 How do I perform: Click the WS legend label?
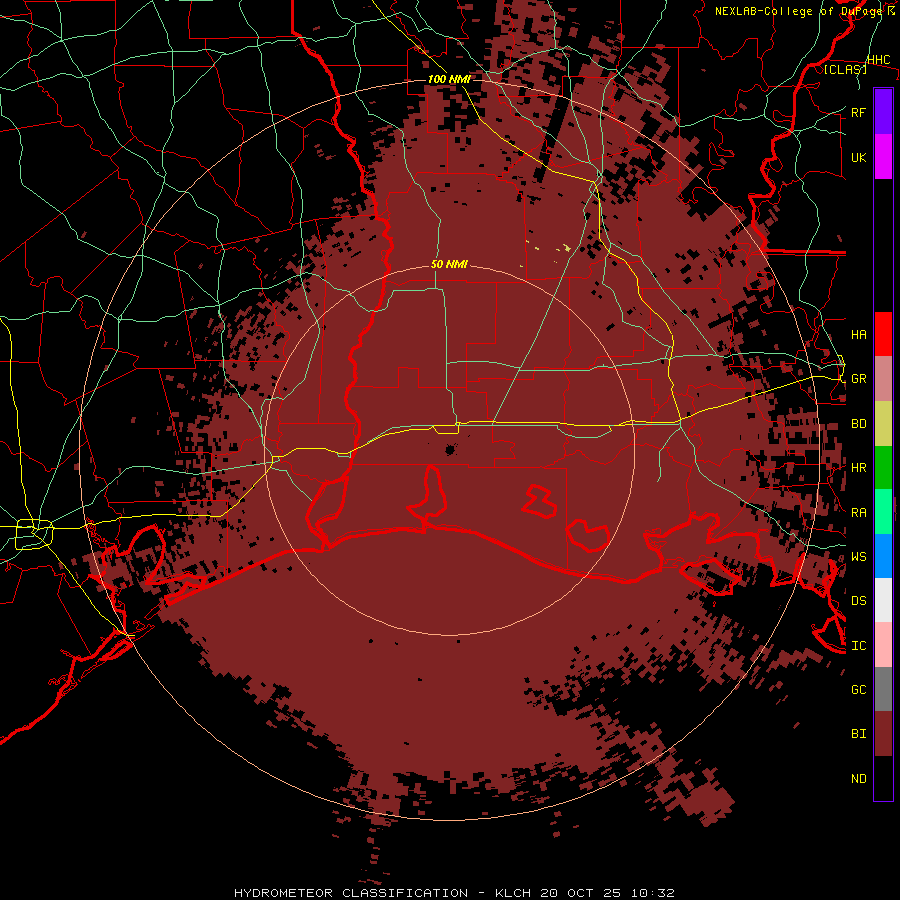[859, 556]
